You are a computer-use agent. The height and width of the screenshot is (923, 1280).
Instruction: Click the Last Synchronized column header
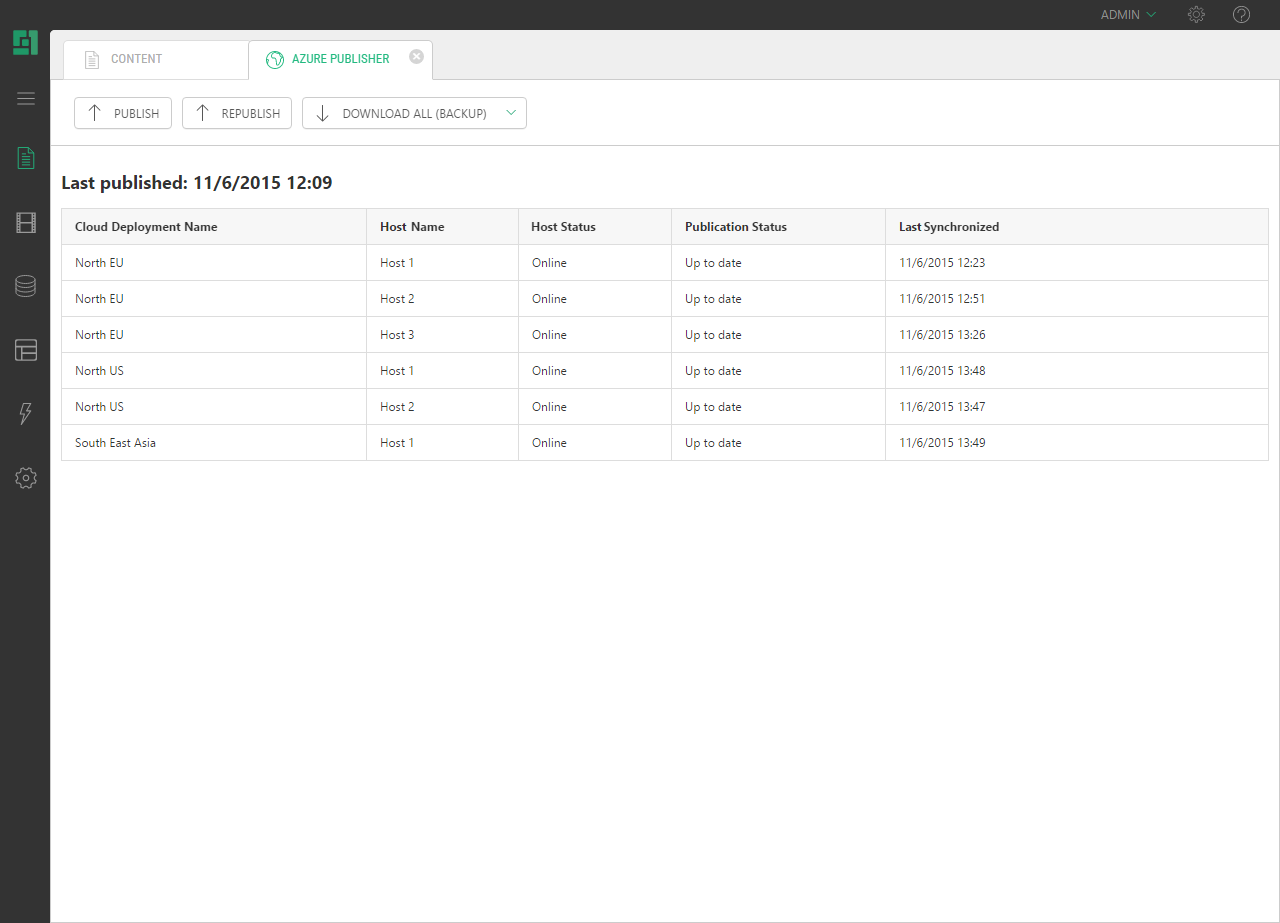pyautogui.click(x=948, y=227)
